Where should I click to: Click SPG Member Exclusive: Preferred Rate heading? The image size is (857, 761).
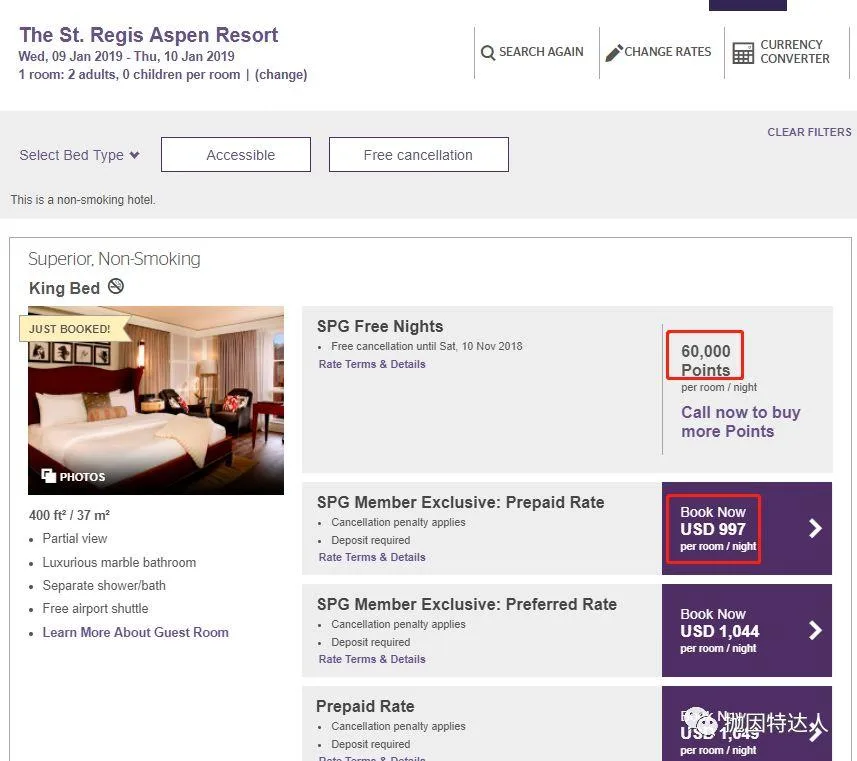click(x=467, y=604)
